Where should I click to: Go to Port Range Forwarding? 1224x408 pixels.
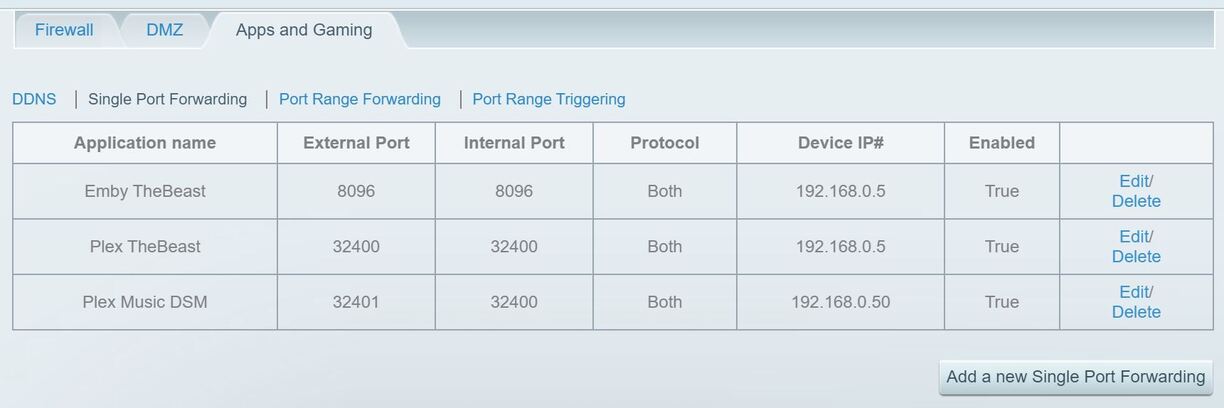(x=360, y=99)
